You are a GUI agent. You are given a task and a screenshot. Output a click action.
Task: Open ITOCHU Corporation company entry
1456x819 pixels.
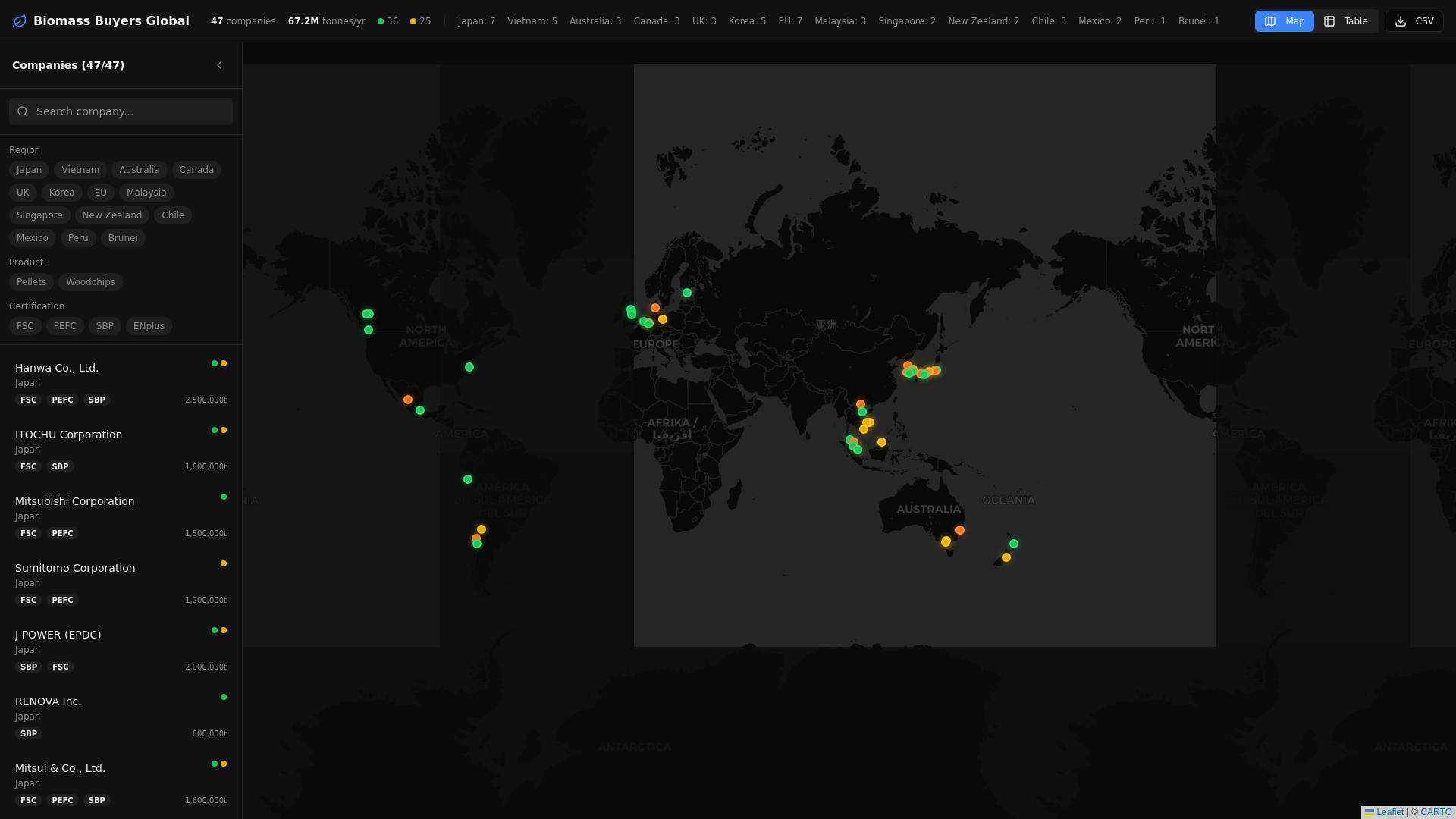point(121,450)
